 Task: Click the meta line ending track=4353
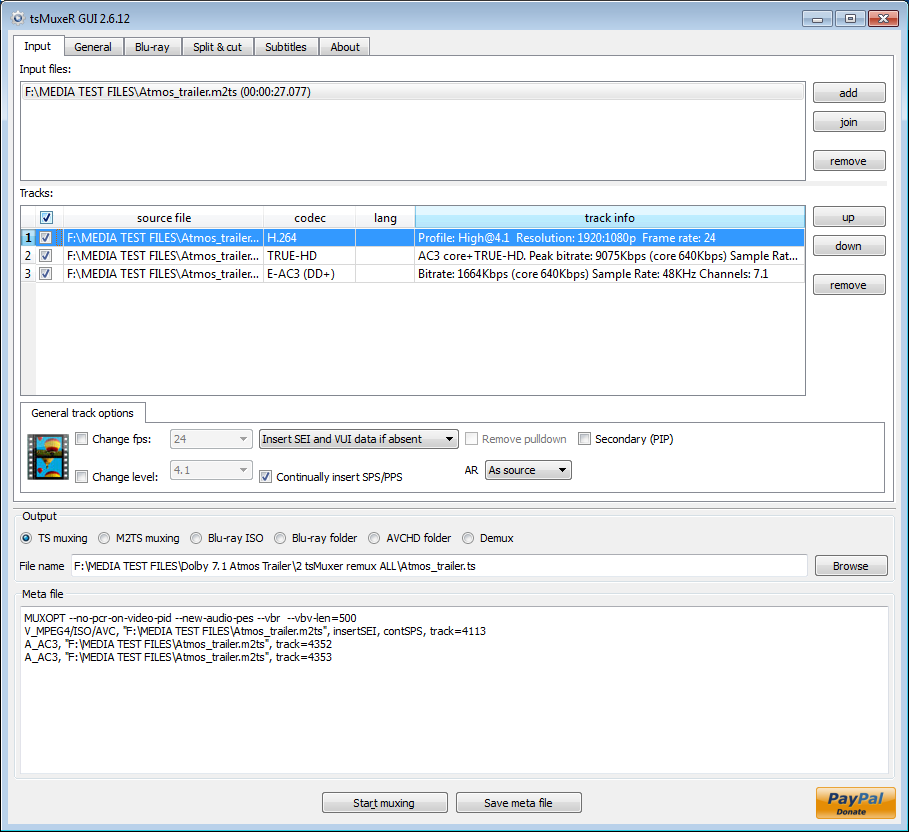[x=178, y=657]
